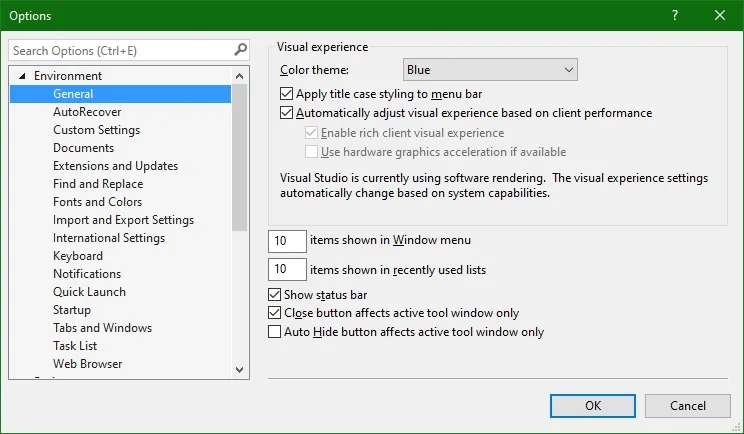Select Tabs and Windows page

coord(102,328)
